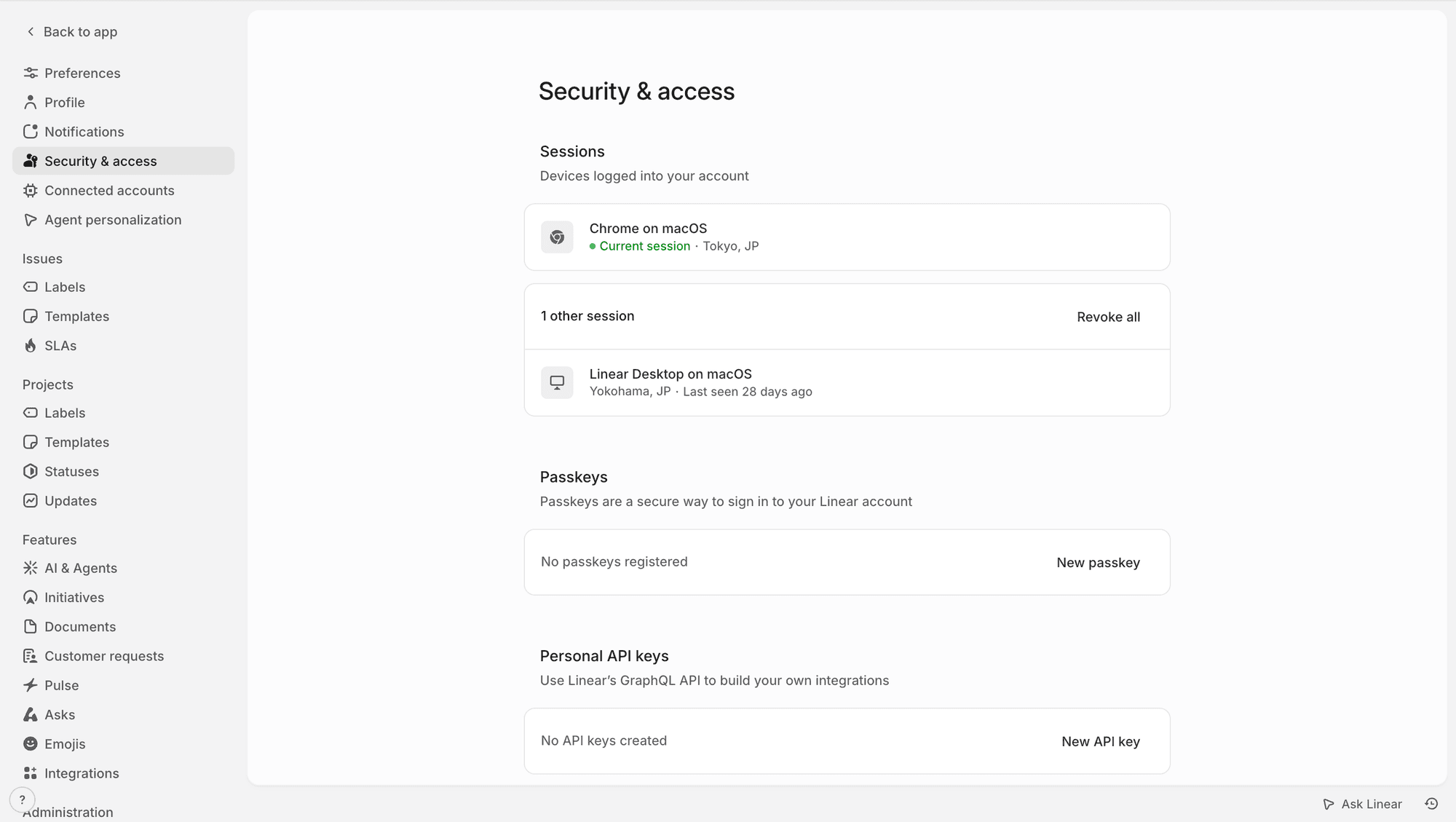
Task: Open the Initiatives settings icon
Action: (x=30, y=597)
